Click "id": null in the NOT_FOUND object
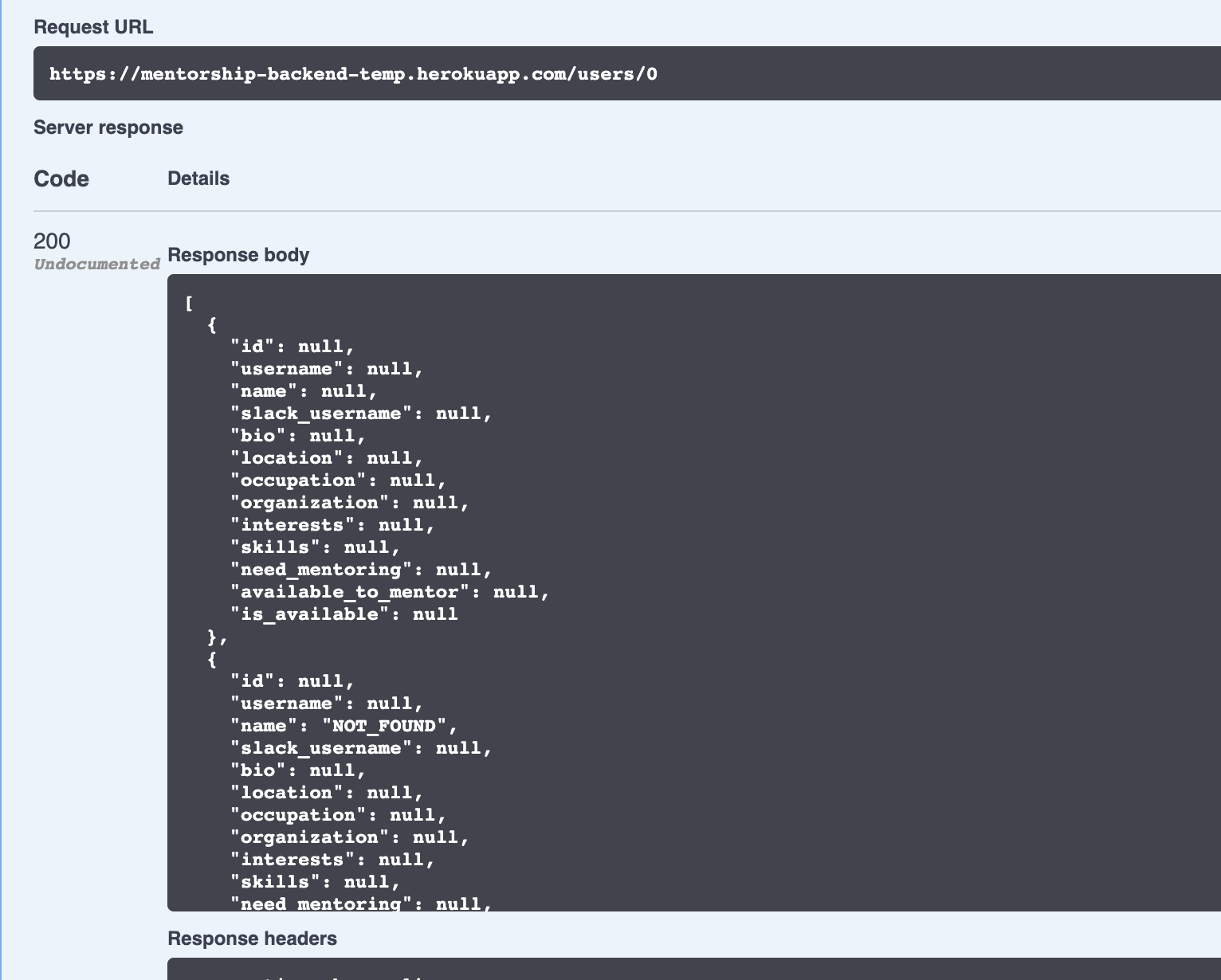1221x980 pixels. tap(292, 681)
